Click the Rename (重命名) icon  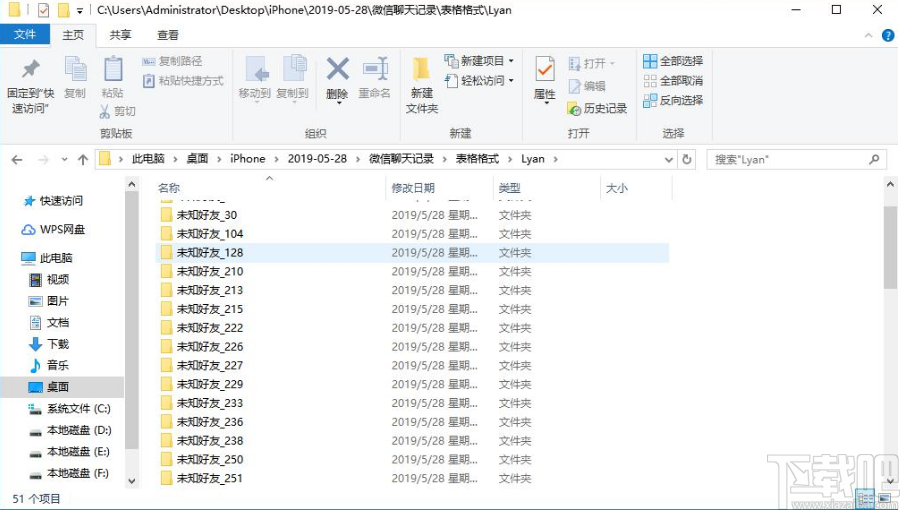375,69
